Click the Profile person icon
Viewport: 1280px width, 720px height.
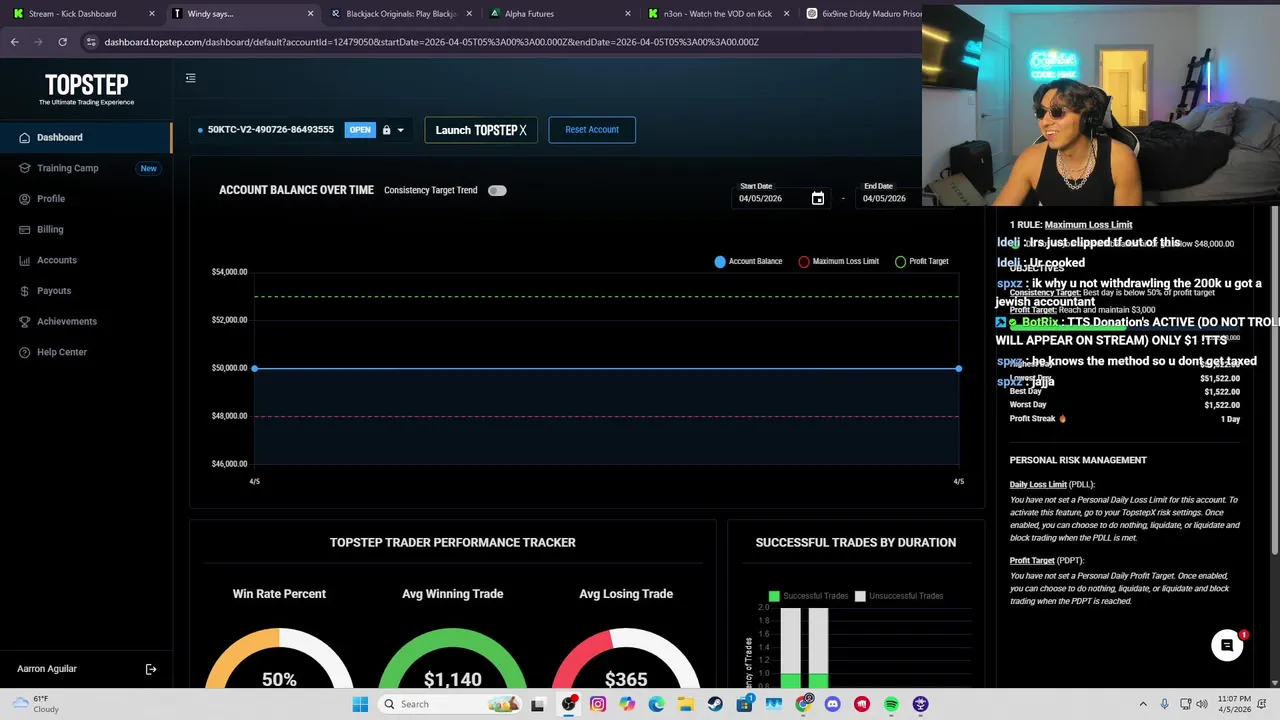pos(24,199)
